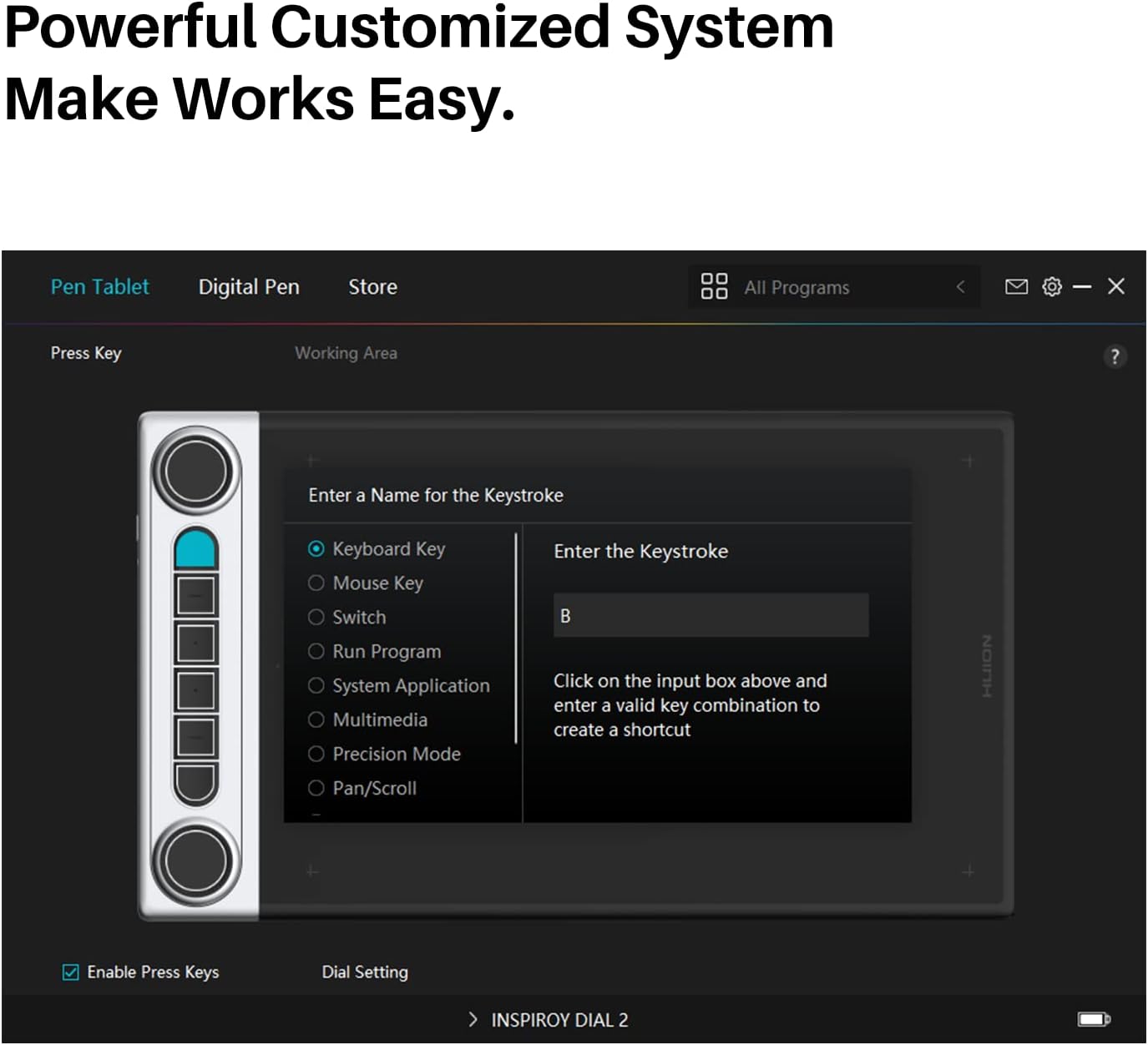Select the top dial on tablet

point(195,471)
